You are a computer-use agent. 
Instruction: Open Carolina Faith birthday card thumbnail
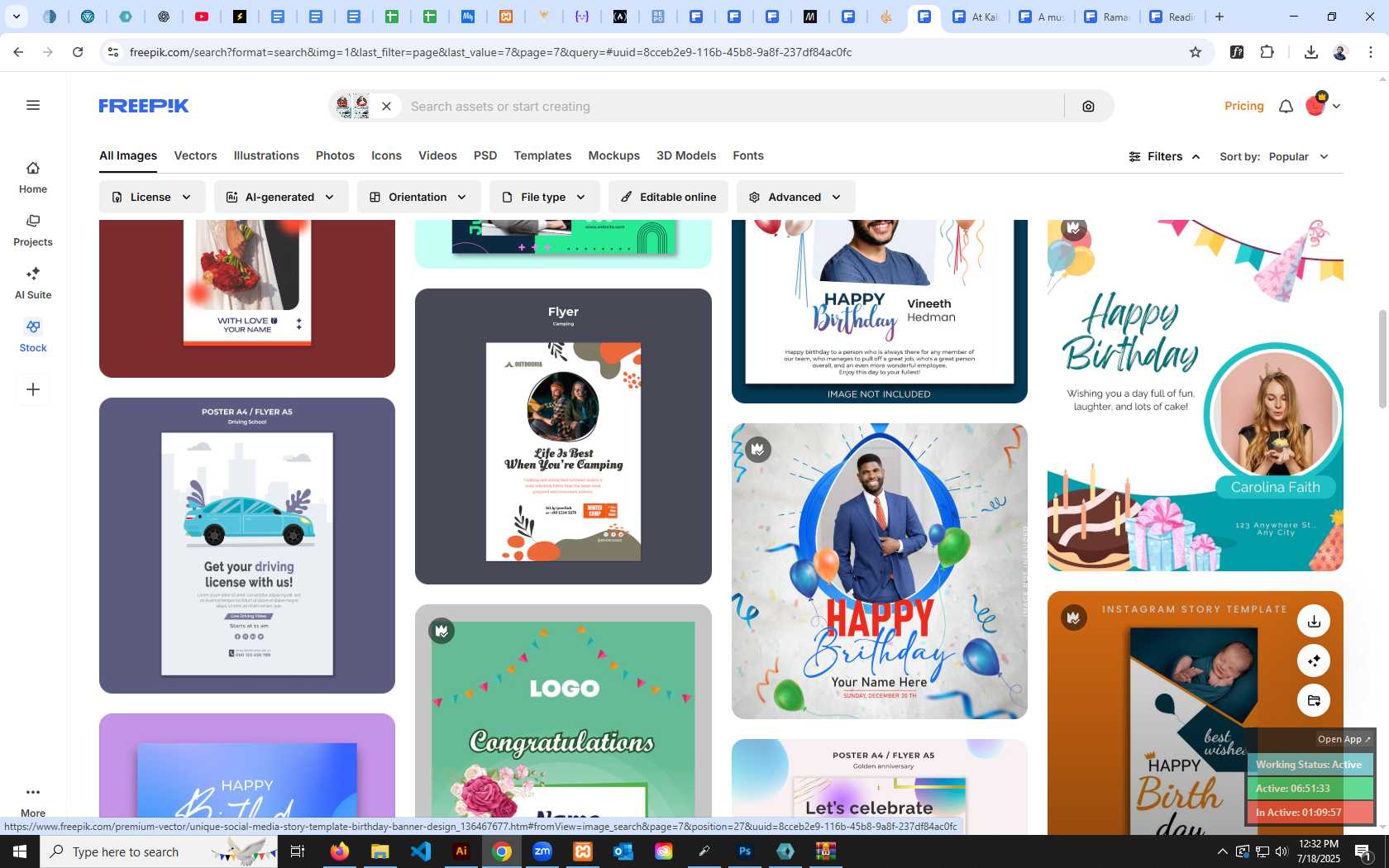[x=1196, y=395]
